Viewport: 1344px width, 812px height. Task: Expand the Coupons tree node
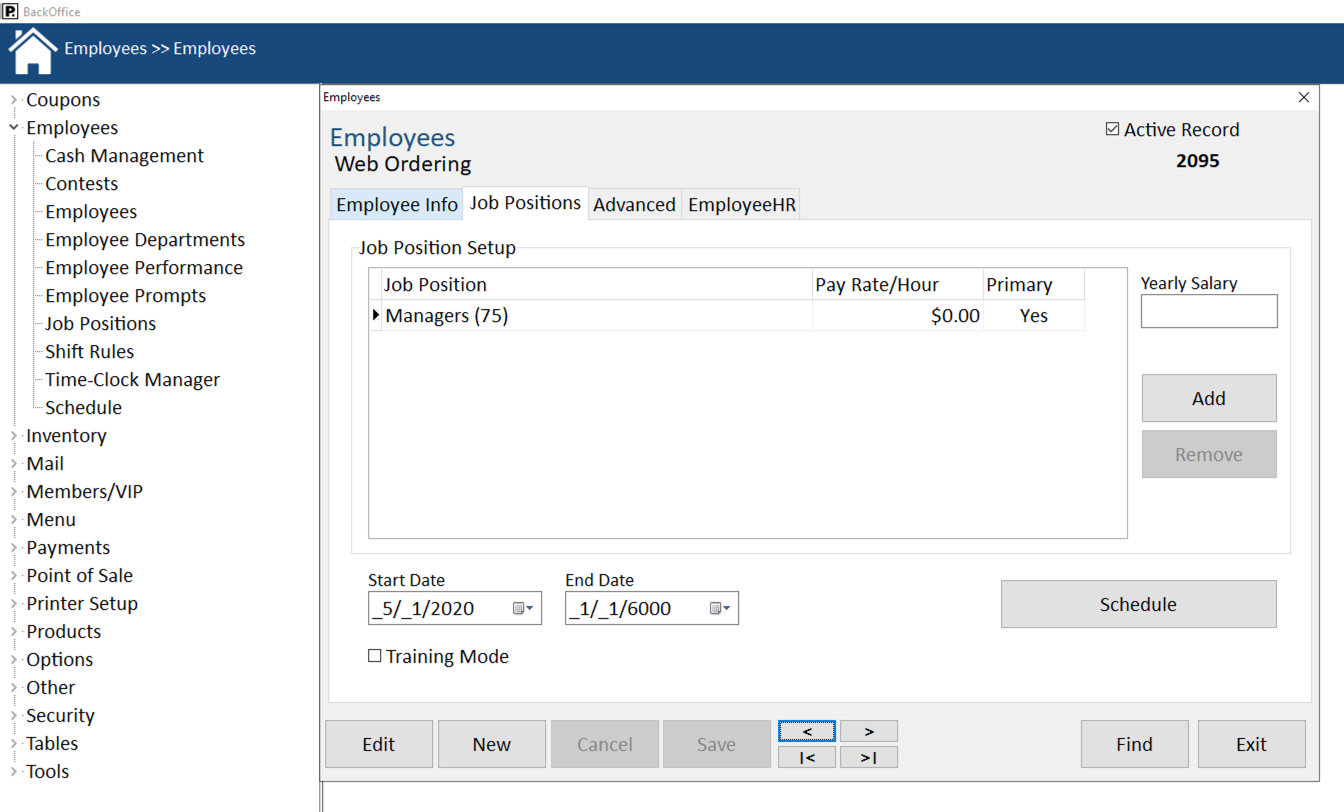pyautogui.click(x=14, y=100)
